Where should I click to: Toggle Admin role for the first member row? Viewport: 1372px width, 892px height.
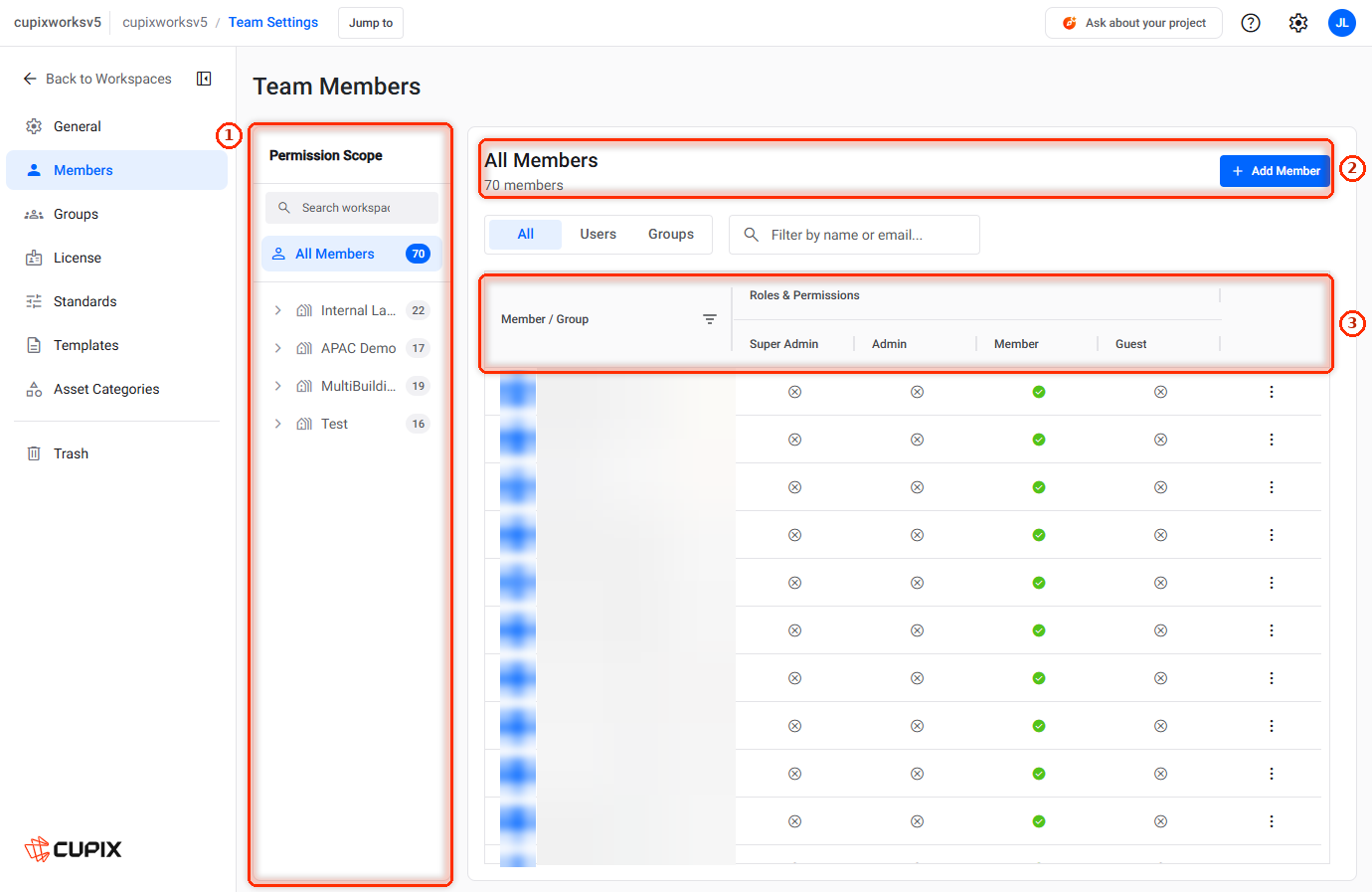tap(917, 392)
